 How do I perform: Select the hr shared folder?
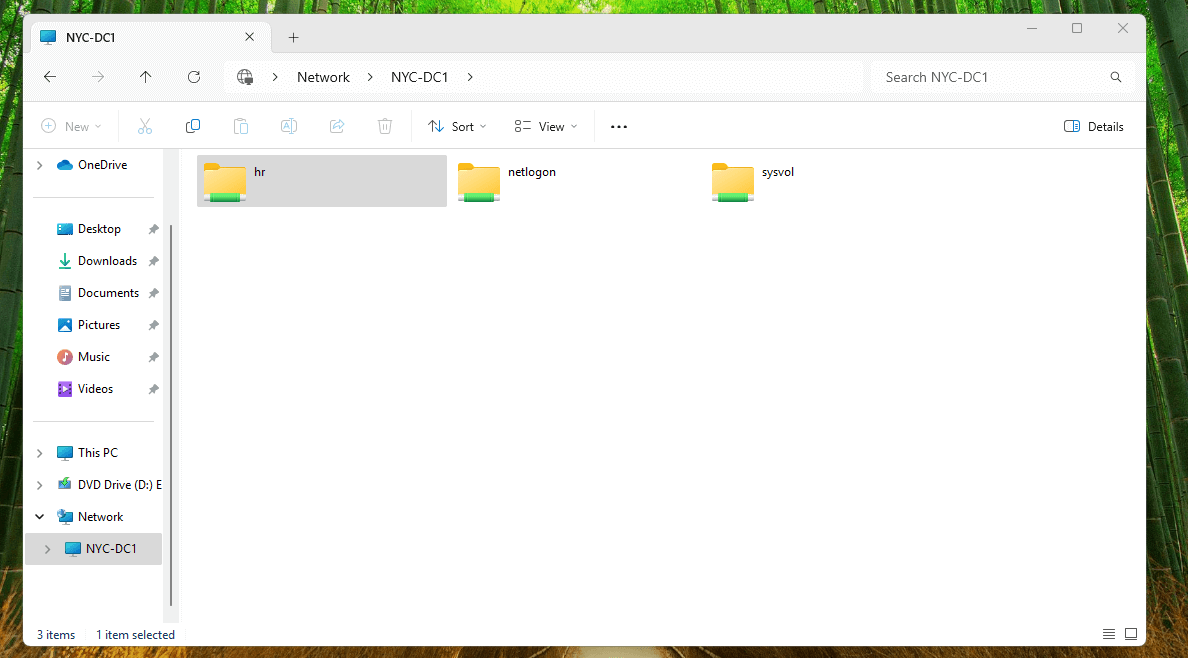322,181
